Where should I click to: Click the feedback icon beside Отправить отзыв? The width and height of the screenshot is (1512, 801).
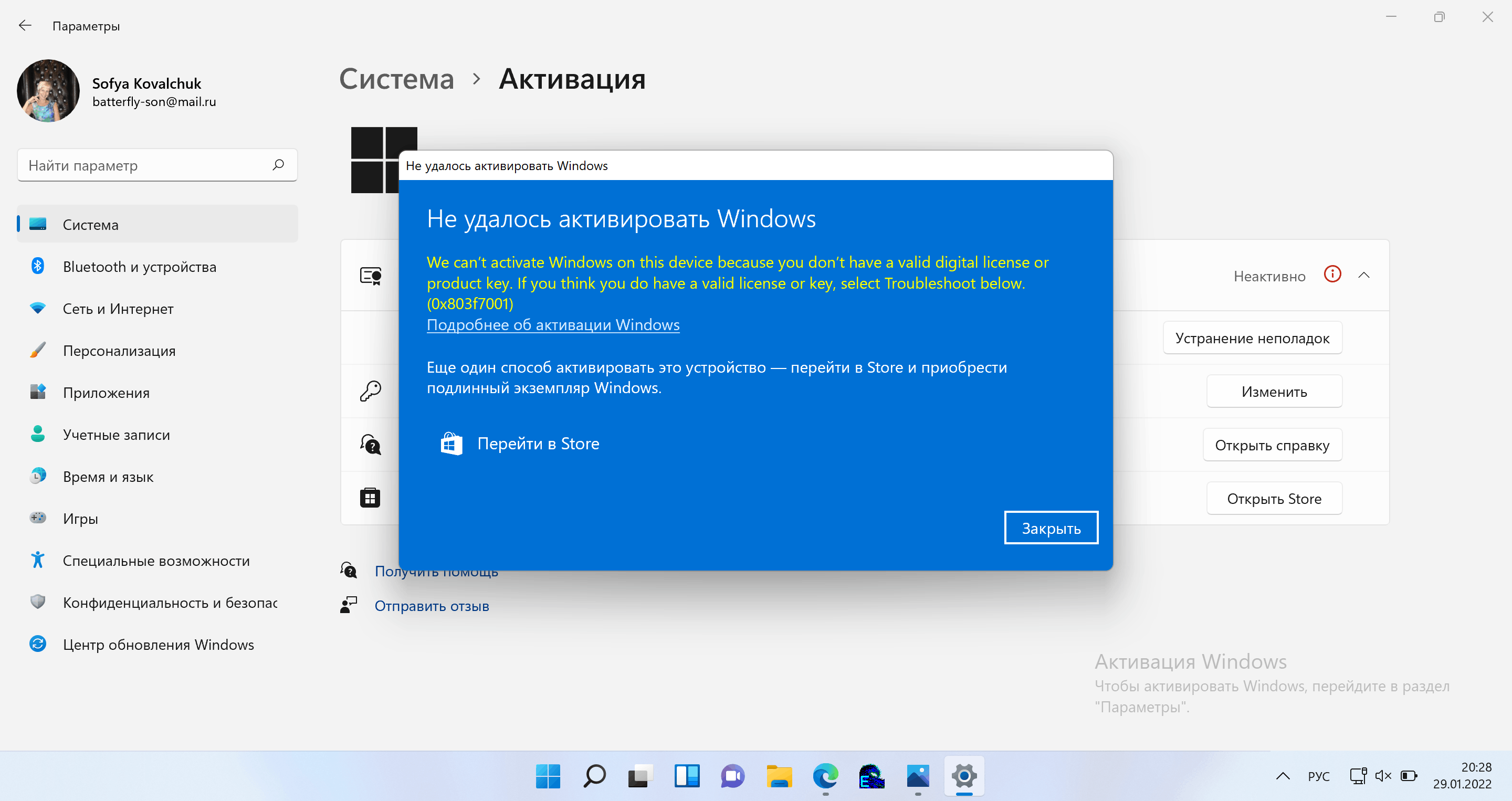pyautogui.click(x=348, y=605)
